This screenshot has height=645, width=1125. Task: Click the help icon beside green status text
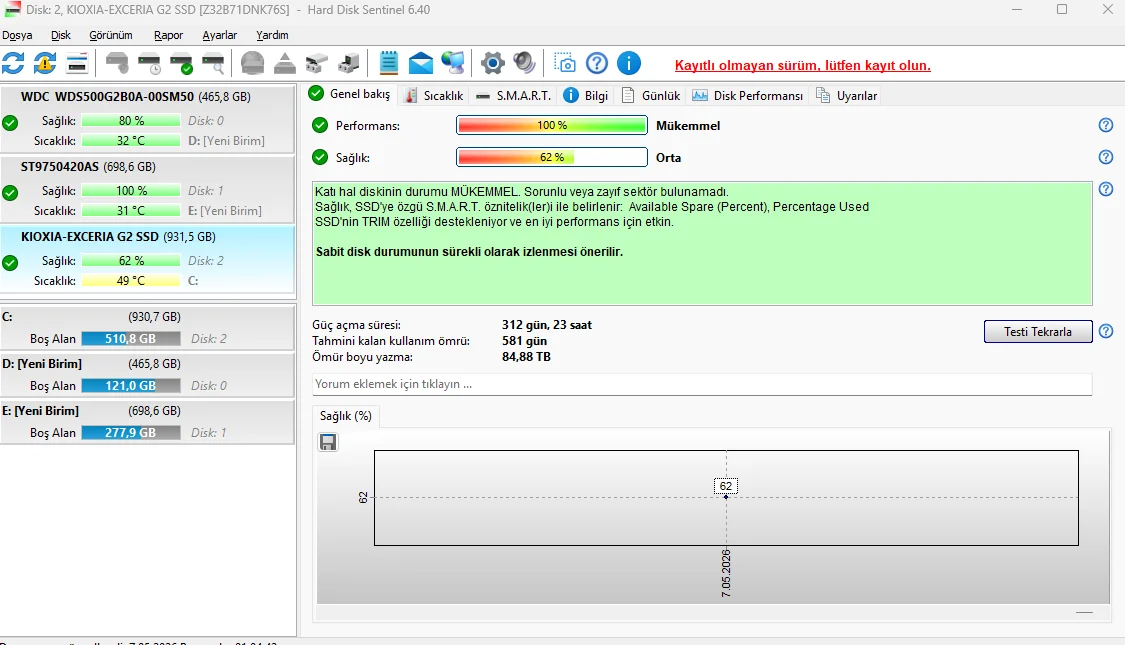tap(1106, 189)
